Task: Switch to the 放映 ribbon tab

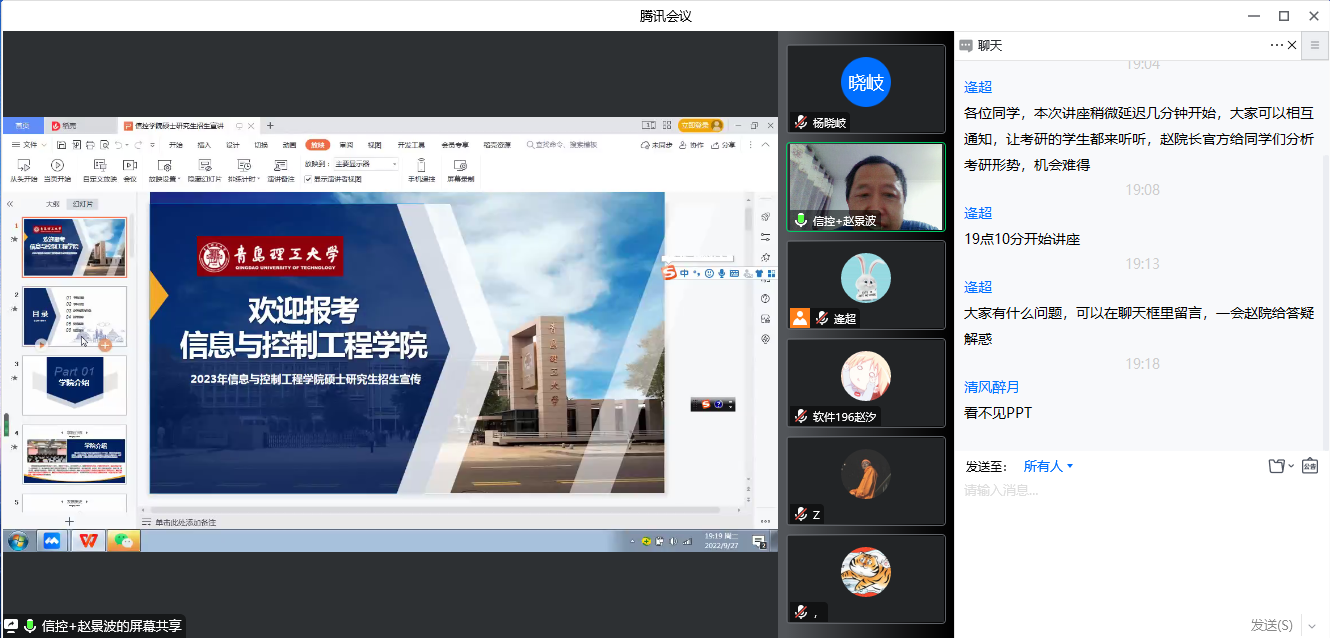Action: click(317, 145)
